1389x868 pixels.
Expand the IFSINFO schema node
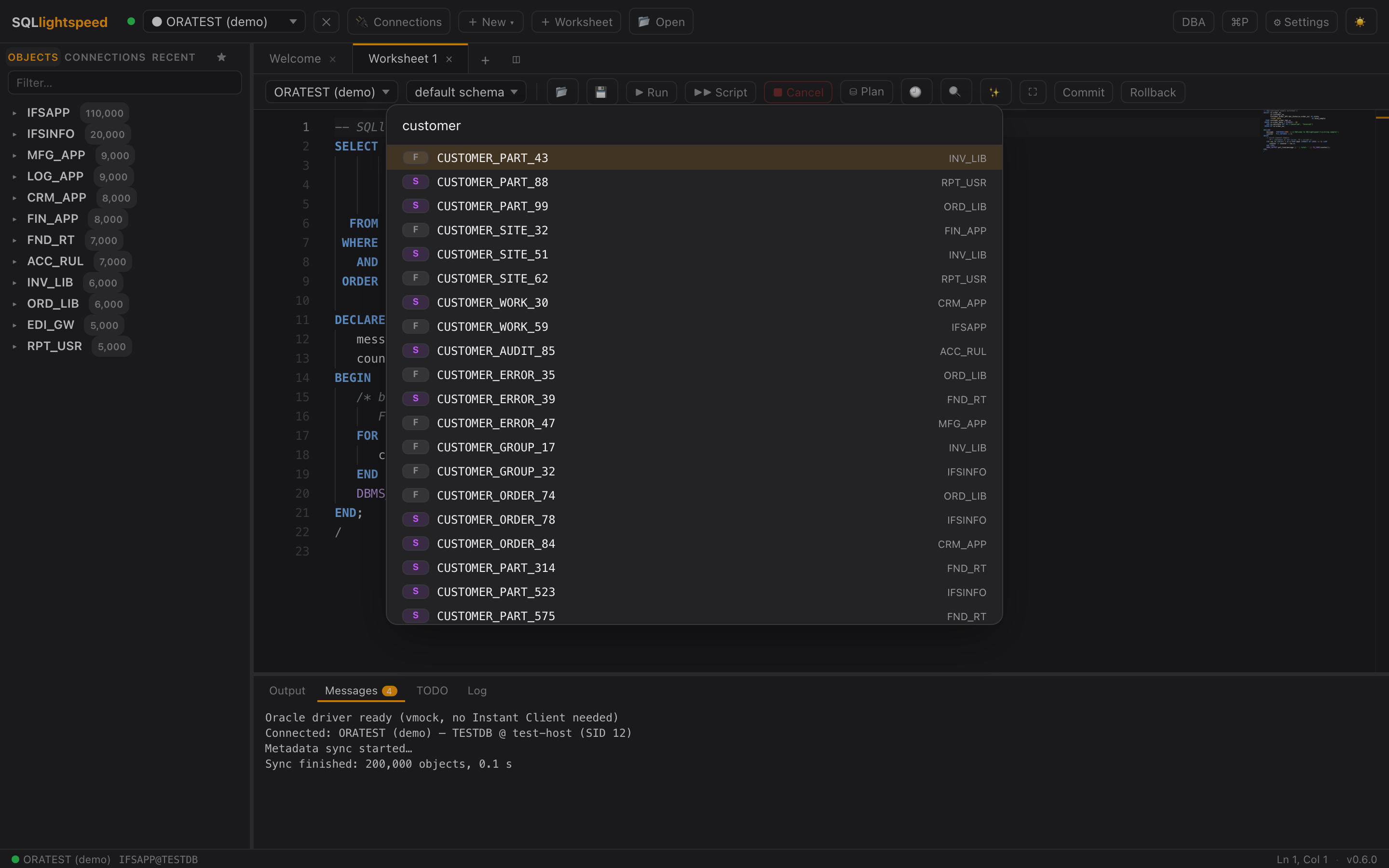point(14,135)
